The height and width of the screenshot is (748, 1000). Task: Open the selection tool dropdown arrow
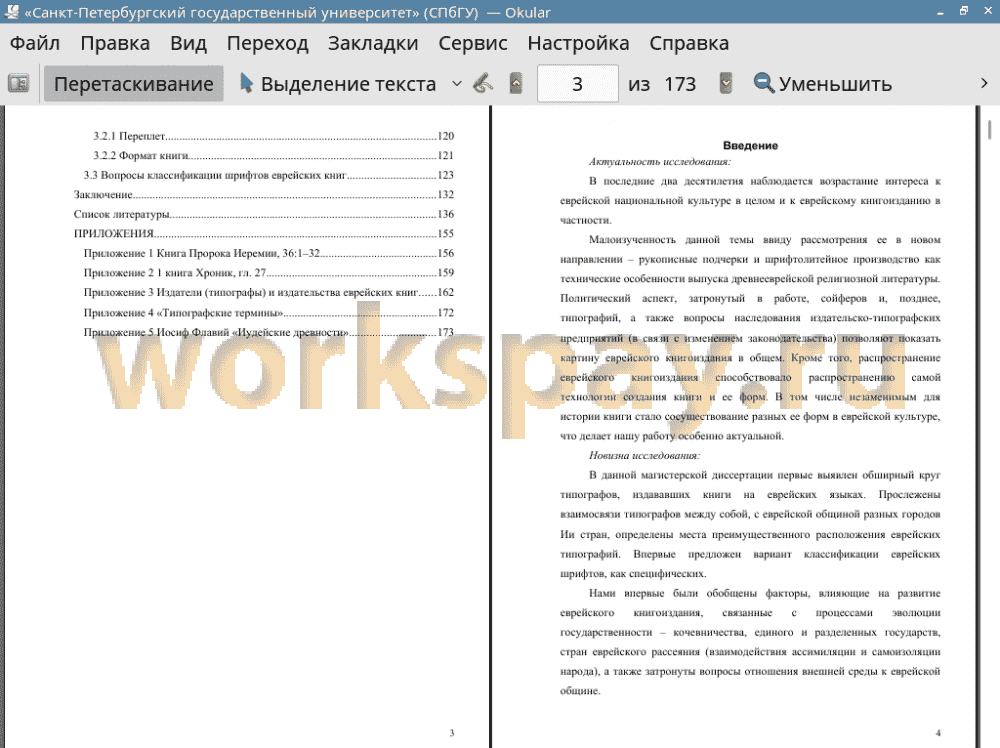[457, 84]
